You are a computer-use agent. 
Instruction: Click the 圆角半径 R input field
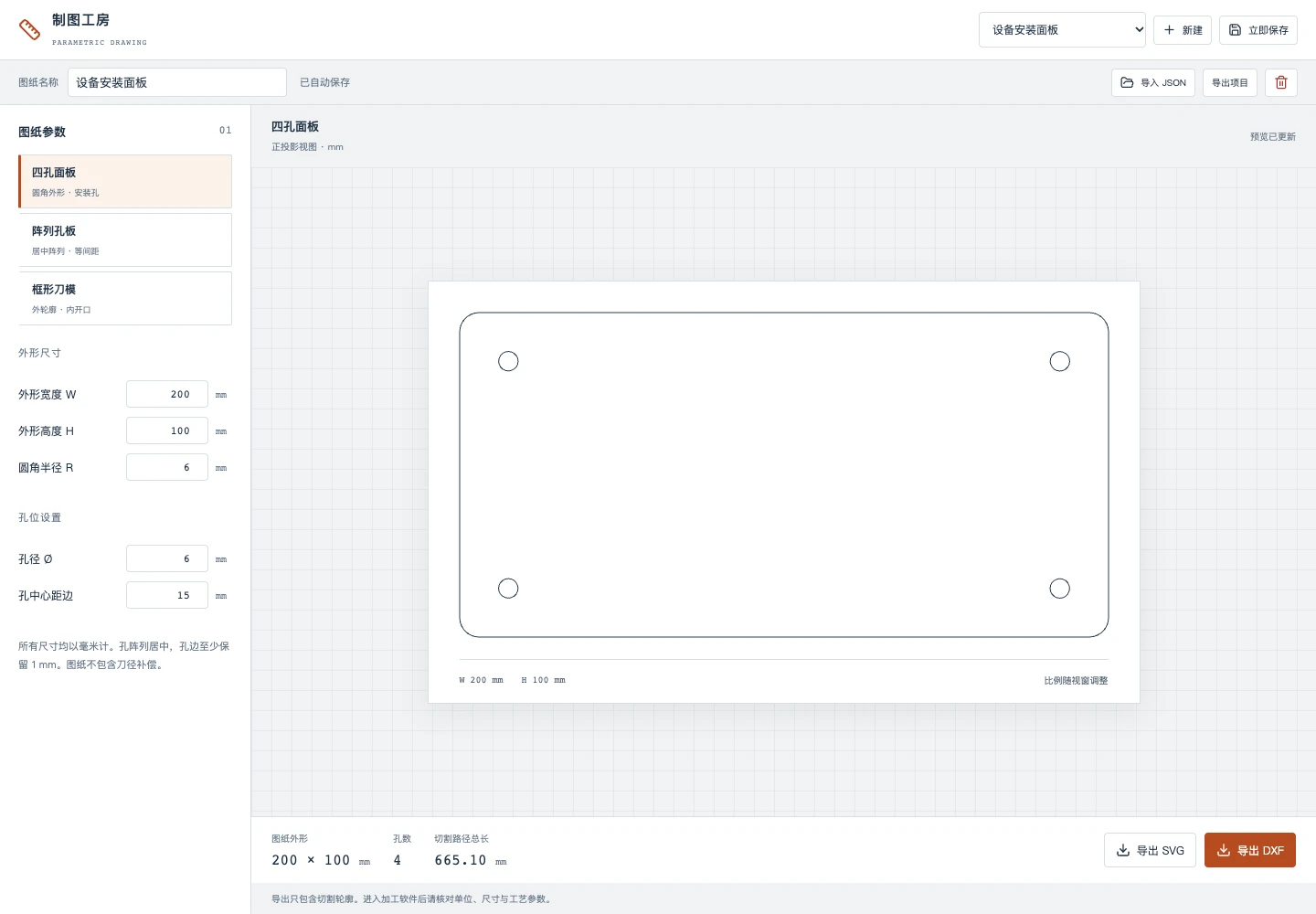tap(167, 467)
